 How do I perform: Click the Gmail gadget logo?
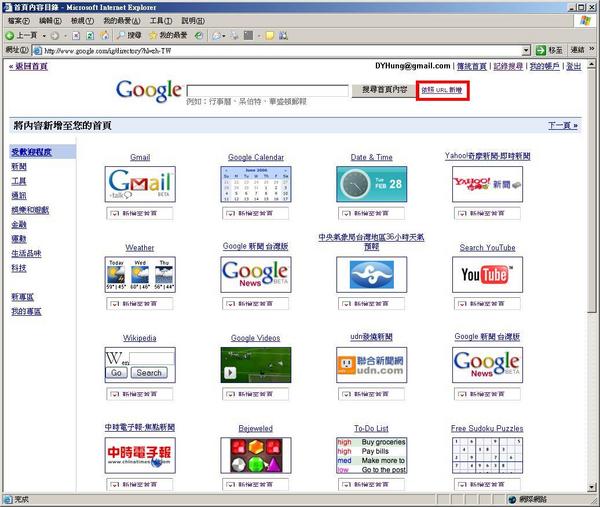(140, 184)
